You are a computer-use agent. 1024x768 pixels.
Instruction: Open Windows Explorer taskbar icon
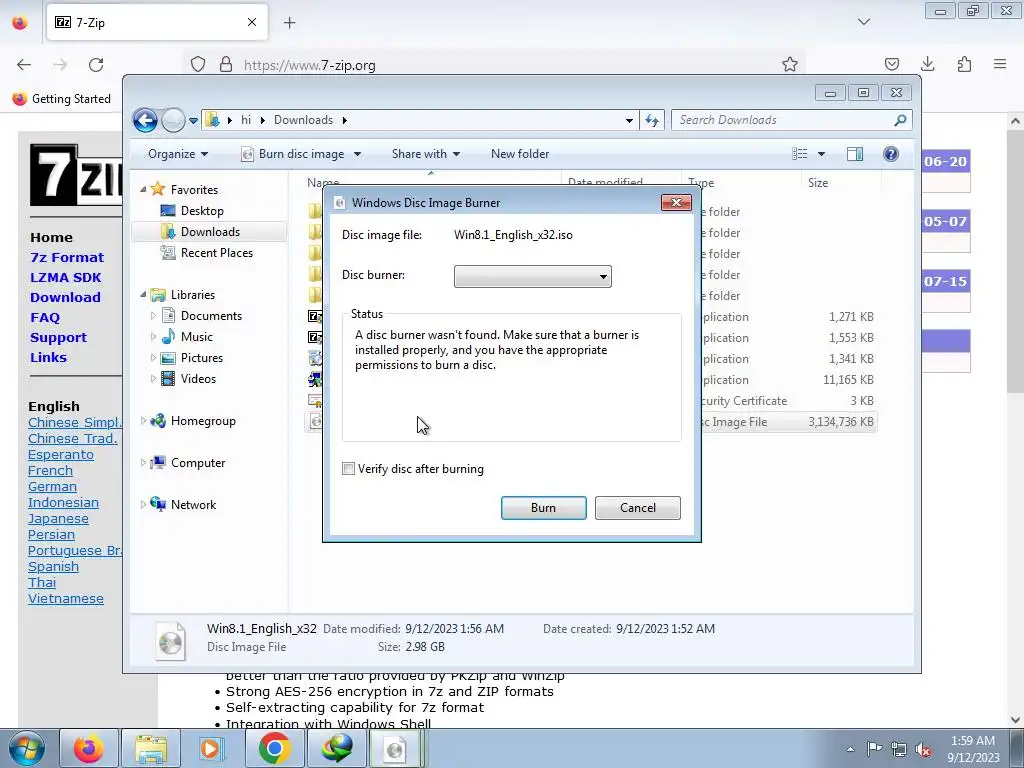pos(151,748)
